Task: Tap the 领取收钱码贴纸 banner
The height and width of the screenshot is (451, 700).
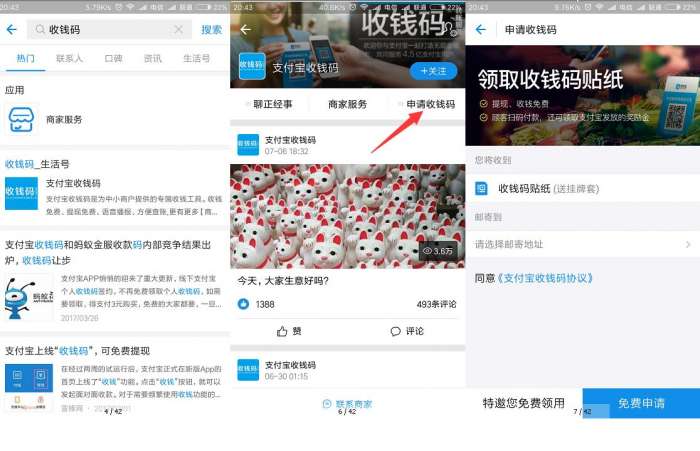Action: pos(583,95)
